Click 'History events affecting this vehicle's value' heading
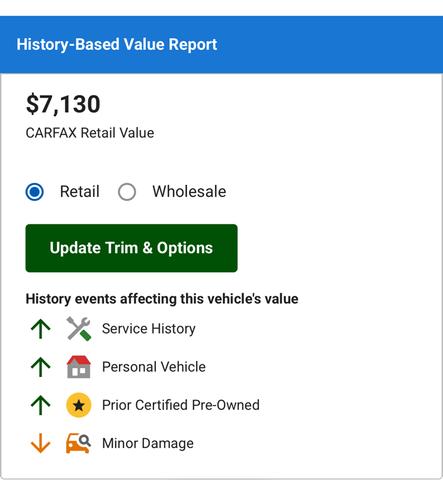The width and height of the screenshot is (443, 480). [x=162, y=299]
